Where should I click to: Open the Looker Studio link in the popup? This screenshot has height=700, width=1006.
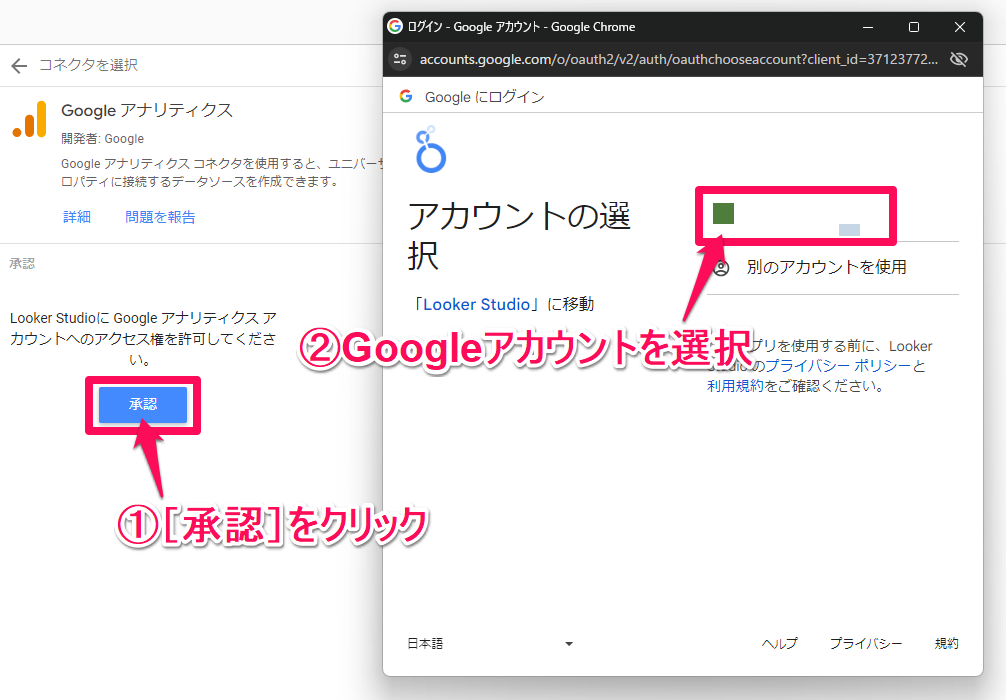click(477, 304)
